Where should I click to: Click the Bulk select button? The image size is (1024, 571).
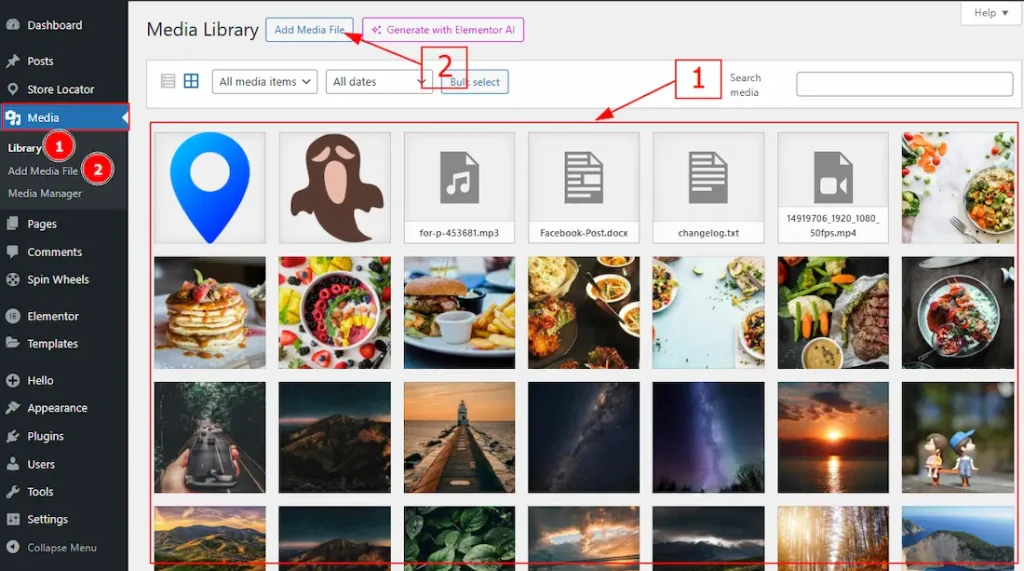click(x=475, y=82)
